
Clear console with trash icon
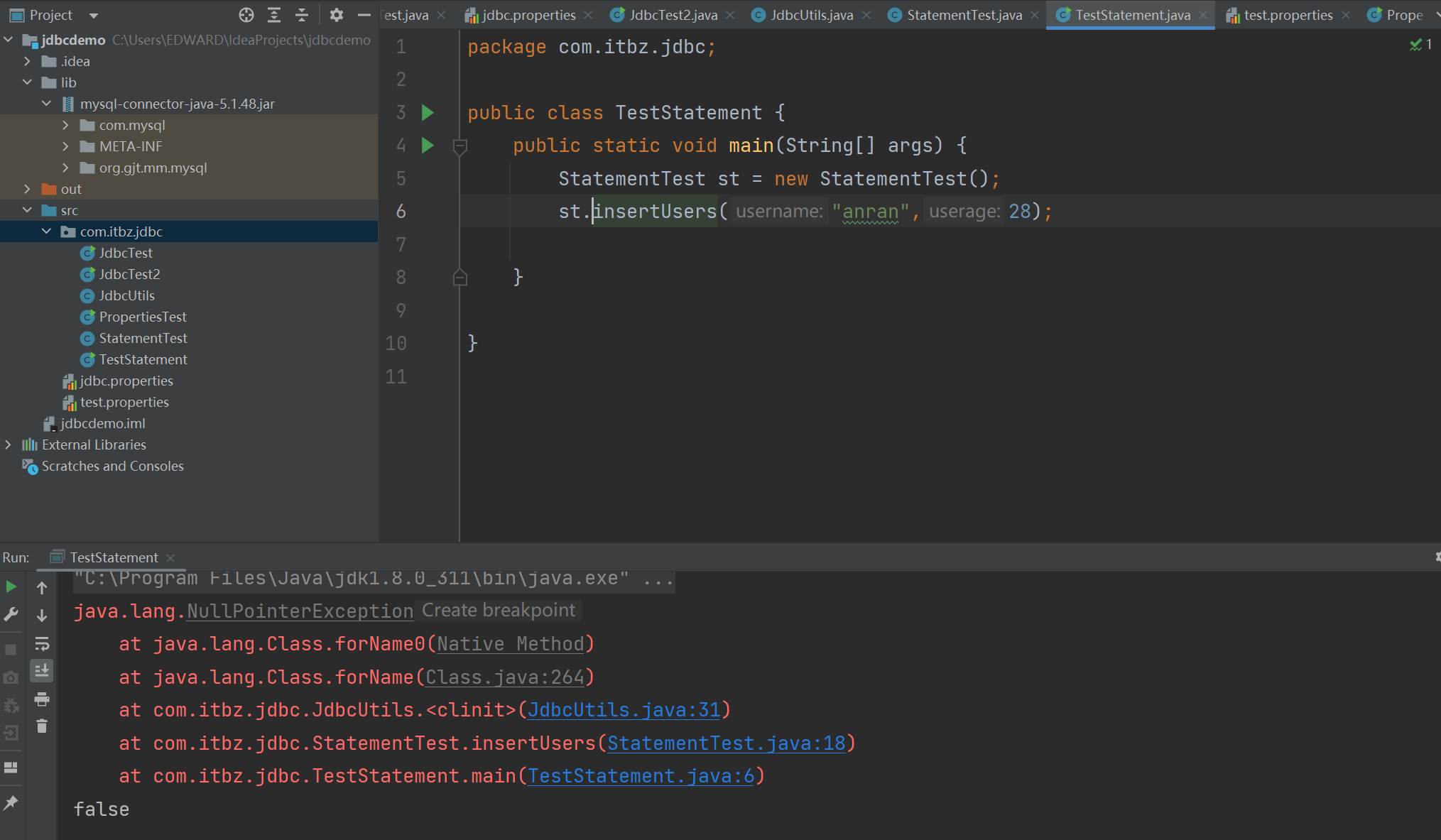[x=42, y=726]
